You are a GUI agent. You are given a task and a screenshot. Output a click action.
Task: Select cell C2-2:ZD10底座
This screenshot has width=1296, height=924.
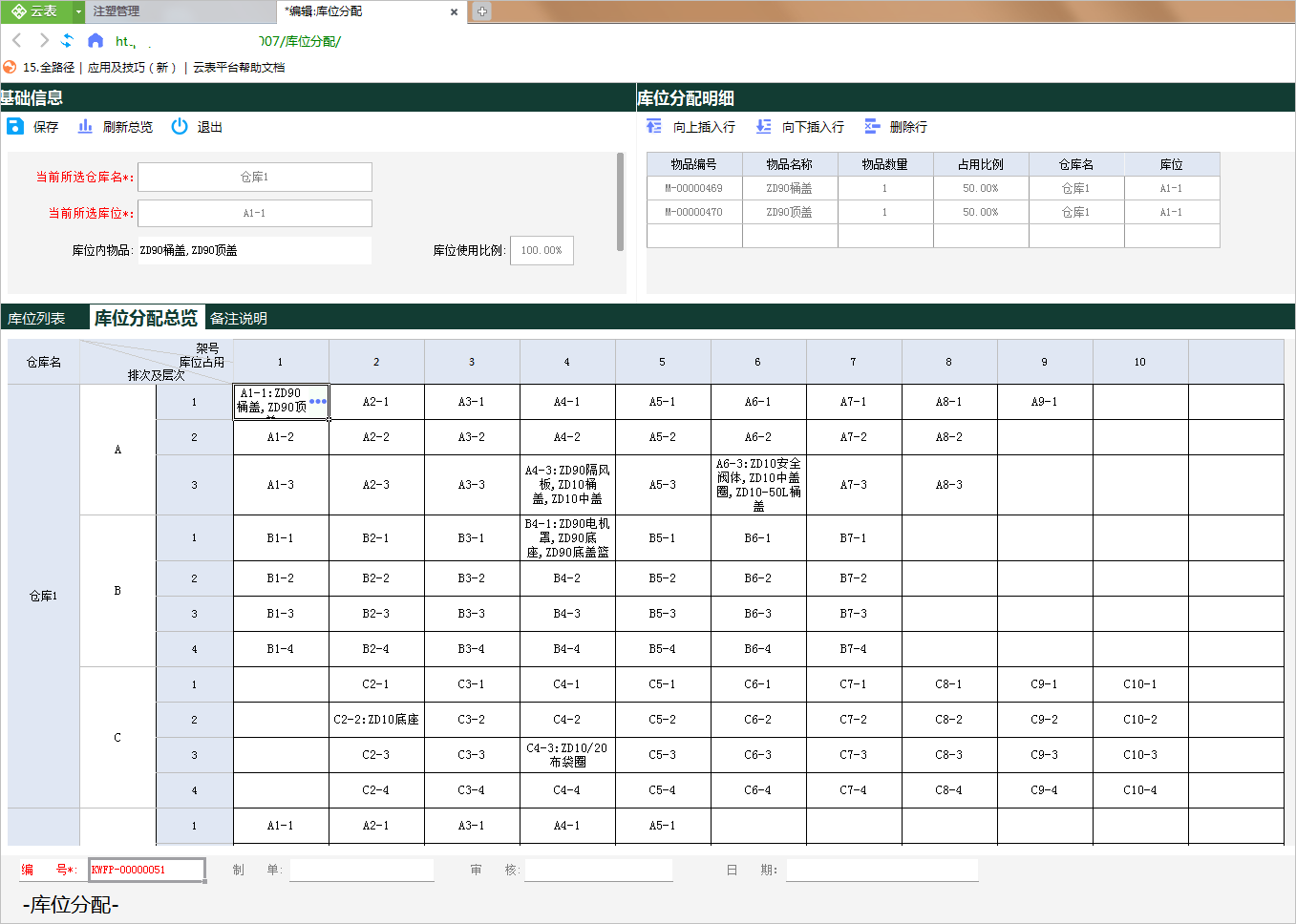[376, 720]
